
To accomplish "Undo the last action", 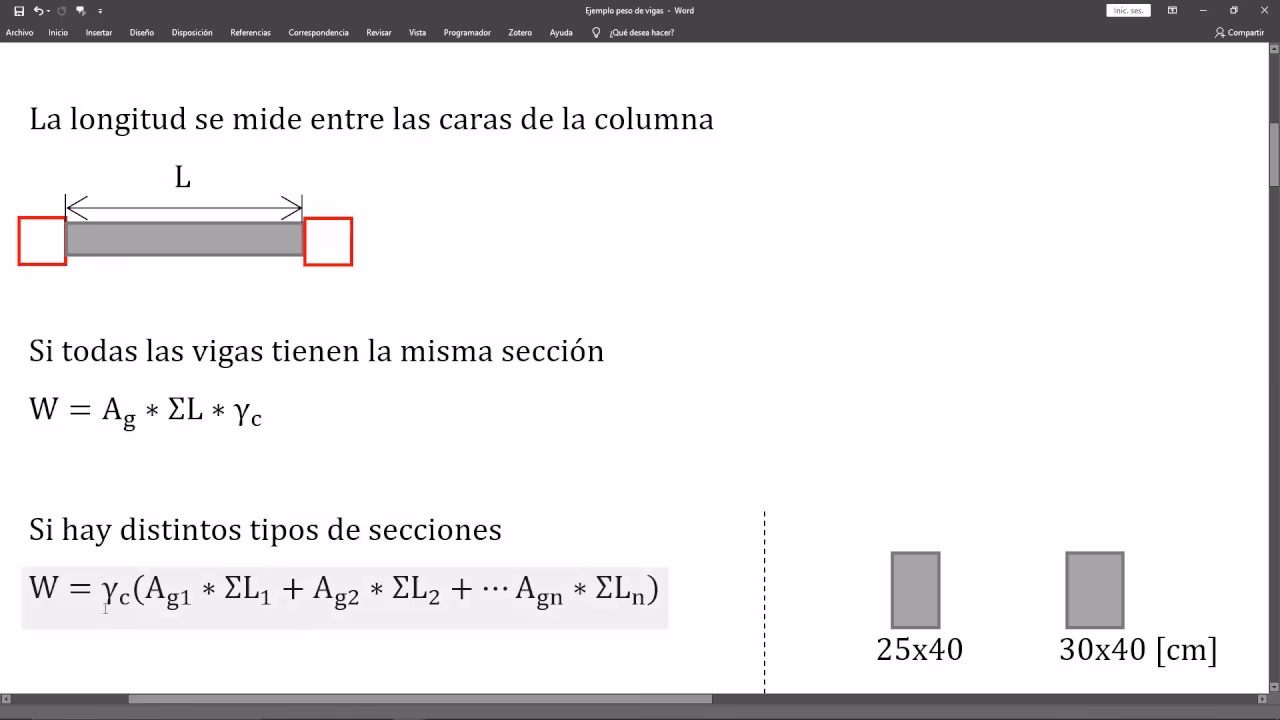I will point(36,10).
